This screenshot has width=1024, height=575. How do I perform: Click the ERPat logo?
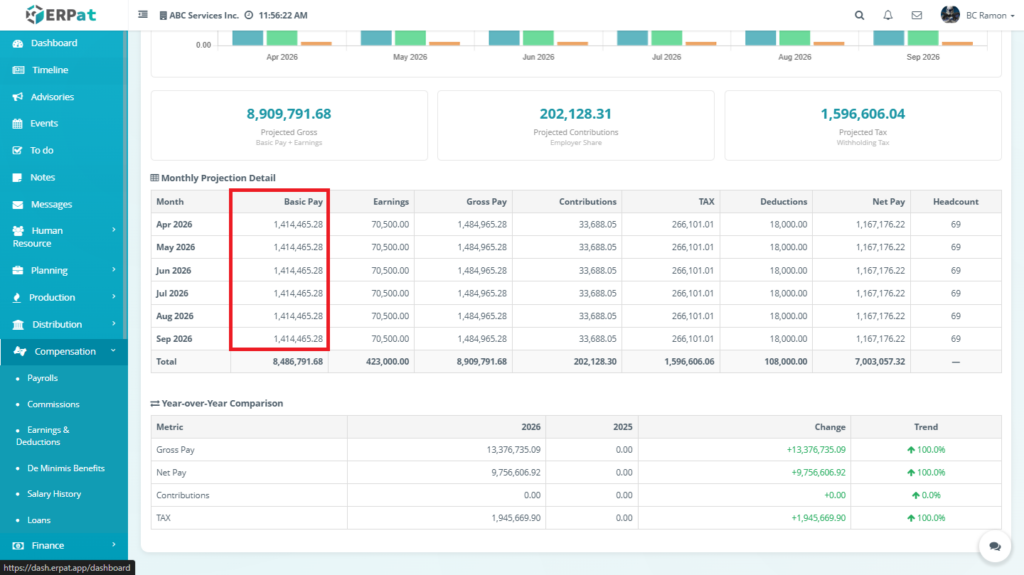tap(63, 15)
